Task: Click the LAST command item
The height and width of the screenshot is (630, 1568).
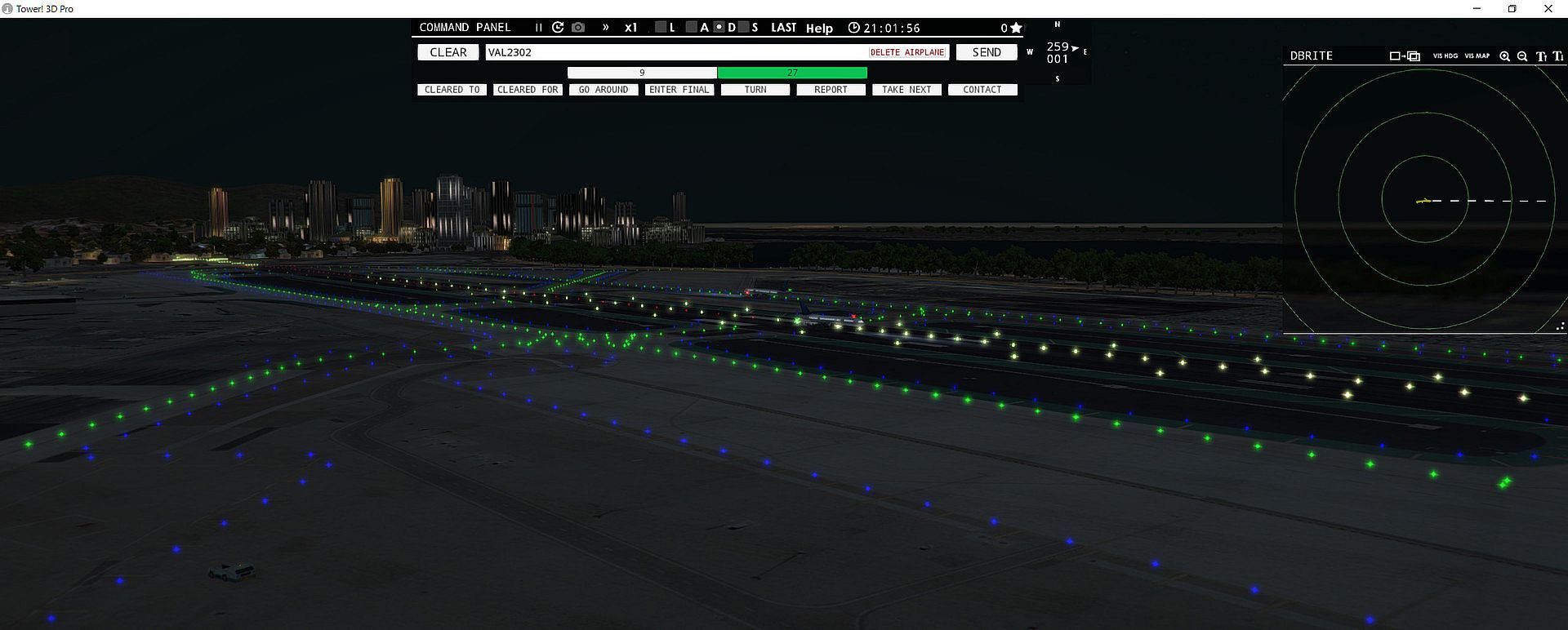Action: (x=783, y=28)
